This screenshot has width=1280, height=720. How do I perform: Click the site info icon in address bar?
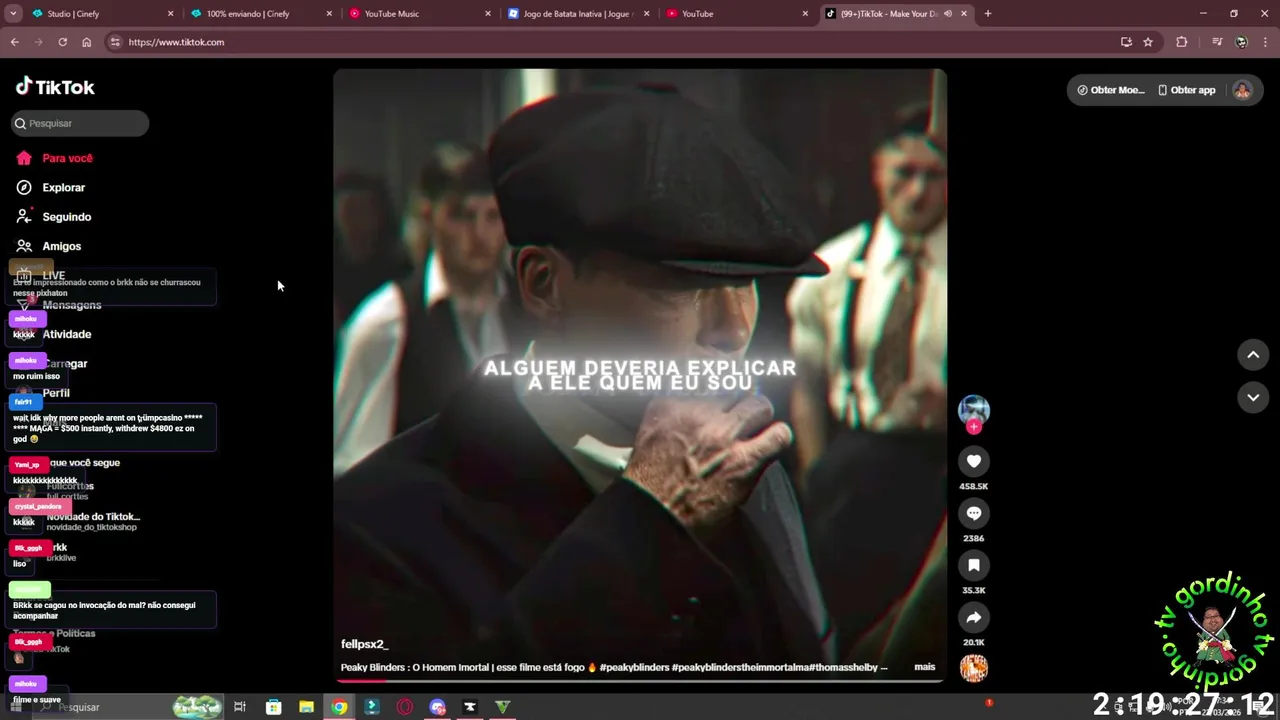[x=115, y=42]
